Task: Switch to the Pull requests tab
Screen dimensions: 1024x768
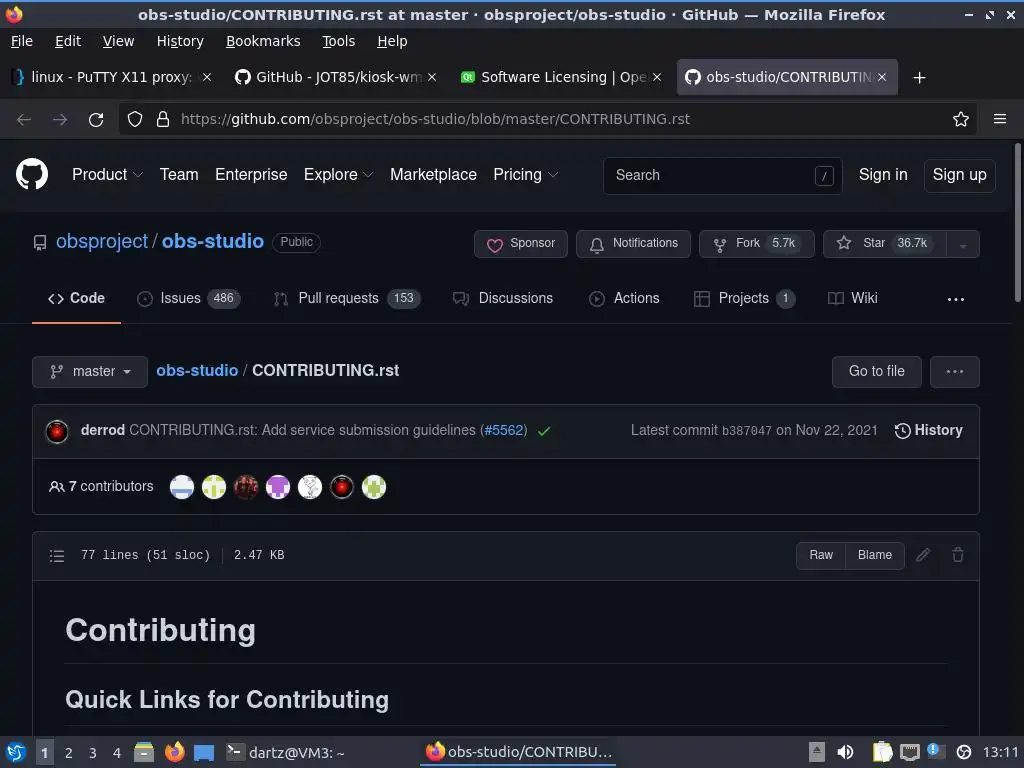Action: pyautogui.click(x=347, y=298)
